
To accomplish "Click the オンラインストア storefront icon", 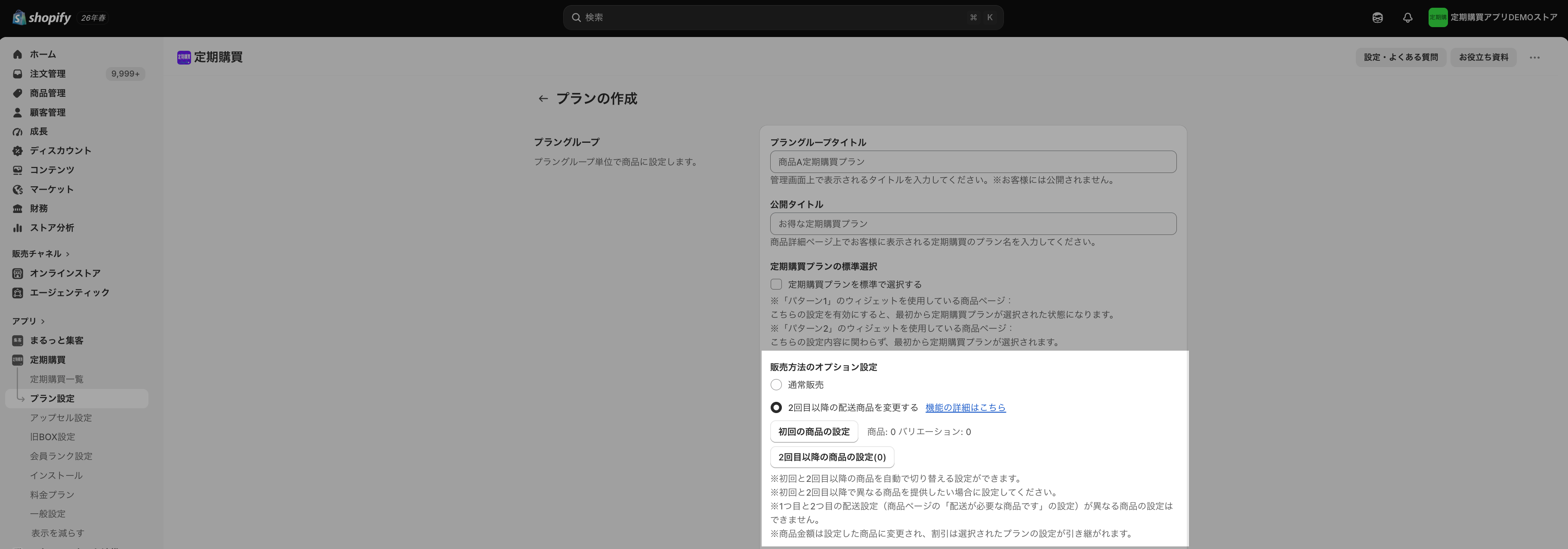I will (x=18, y=273).
